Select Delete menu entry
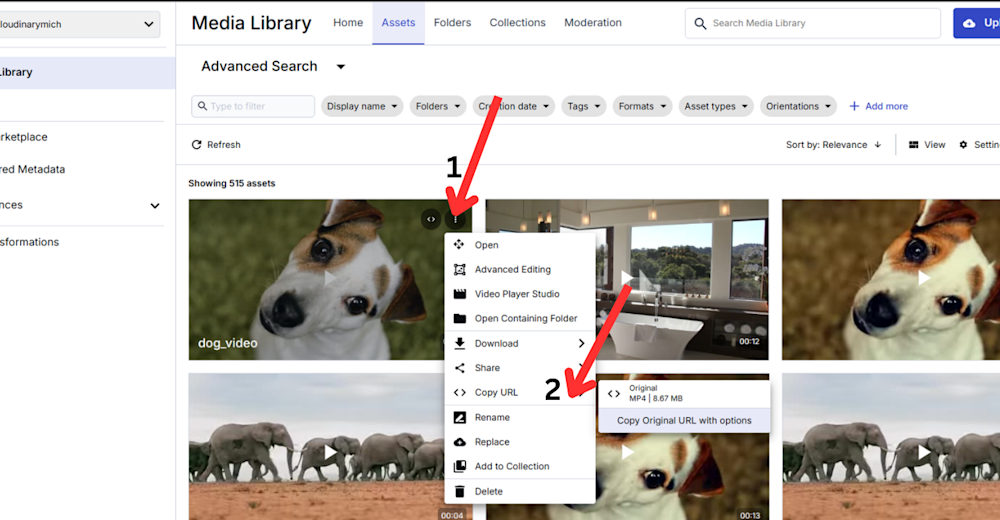This screenshot has width=1000, height=520. [x=520, y=491]
